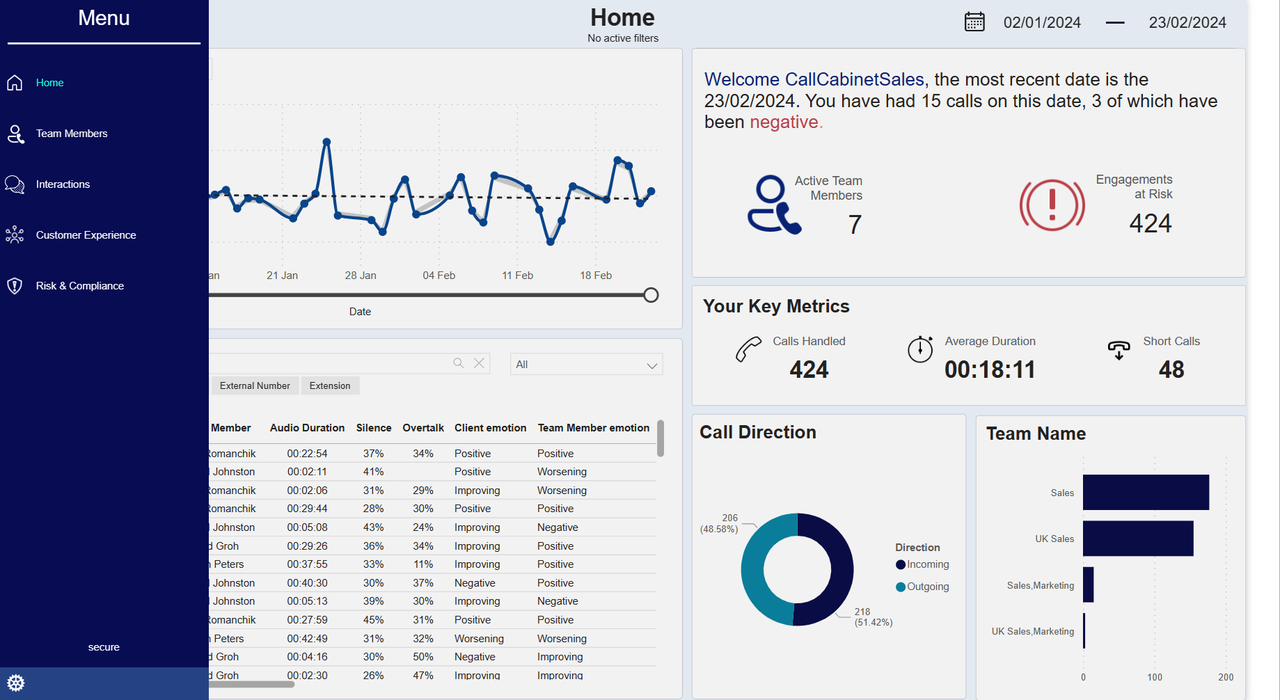Clear the search with the X icon
The height and width of the screenshot is (700, 1280).
tap(479, 364)
